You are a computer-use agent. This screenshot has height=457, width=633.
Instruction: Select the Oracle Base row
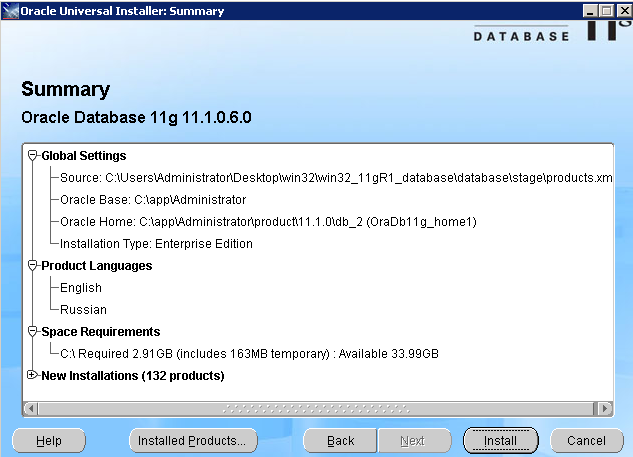(x=153, y=200)
